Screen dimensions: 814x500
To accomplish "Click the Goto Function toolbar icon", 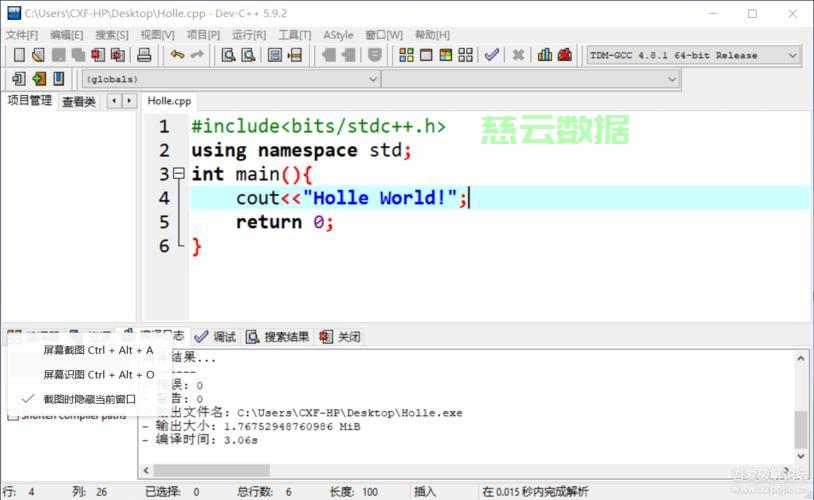I will point(275,55).
